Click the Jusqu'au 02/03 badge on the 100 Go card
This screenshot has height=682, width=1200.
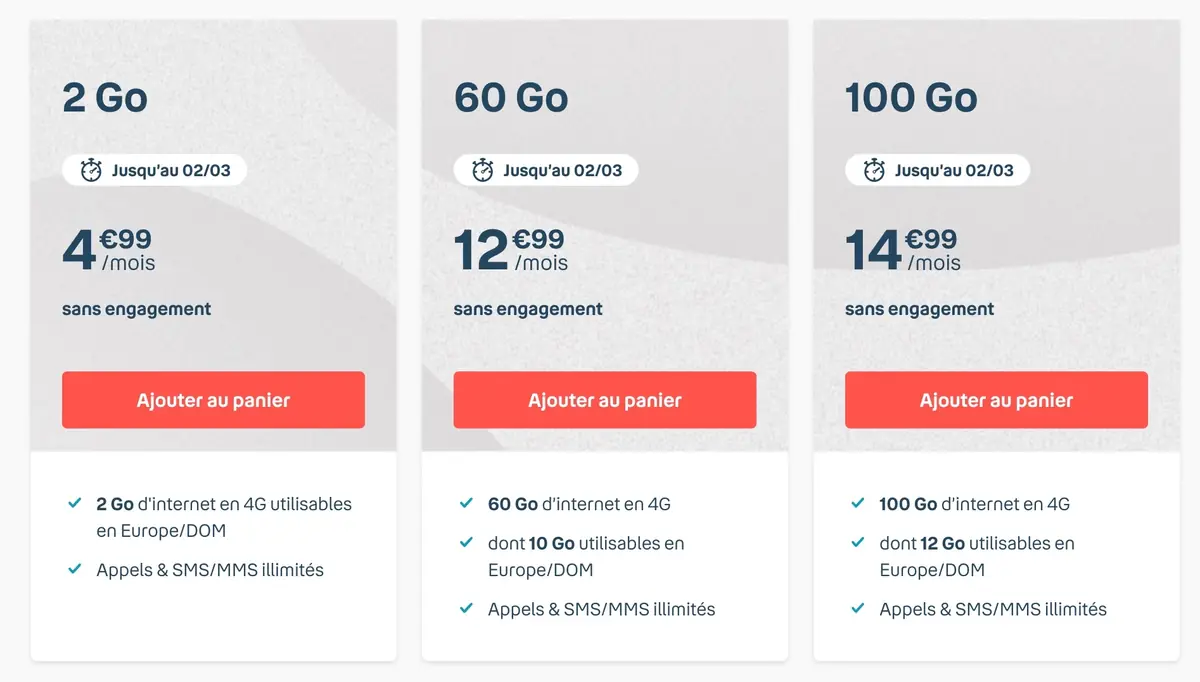[936, 169]
